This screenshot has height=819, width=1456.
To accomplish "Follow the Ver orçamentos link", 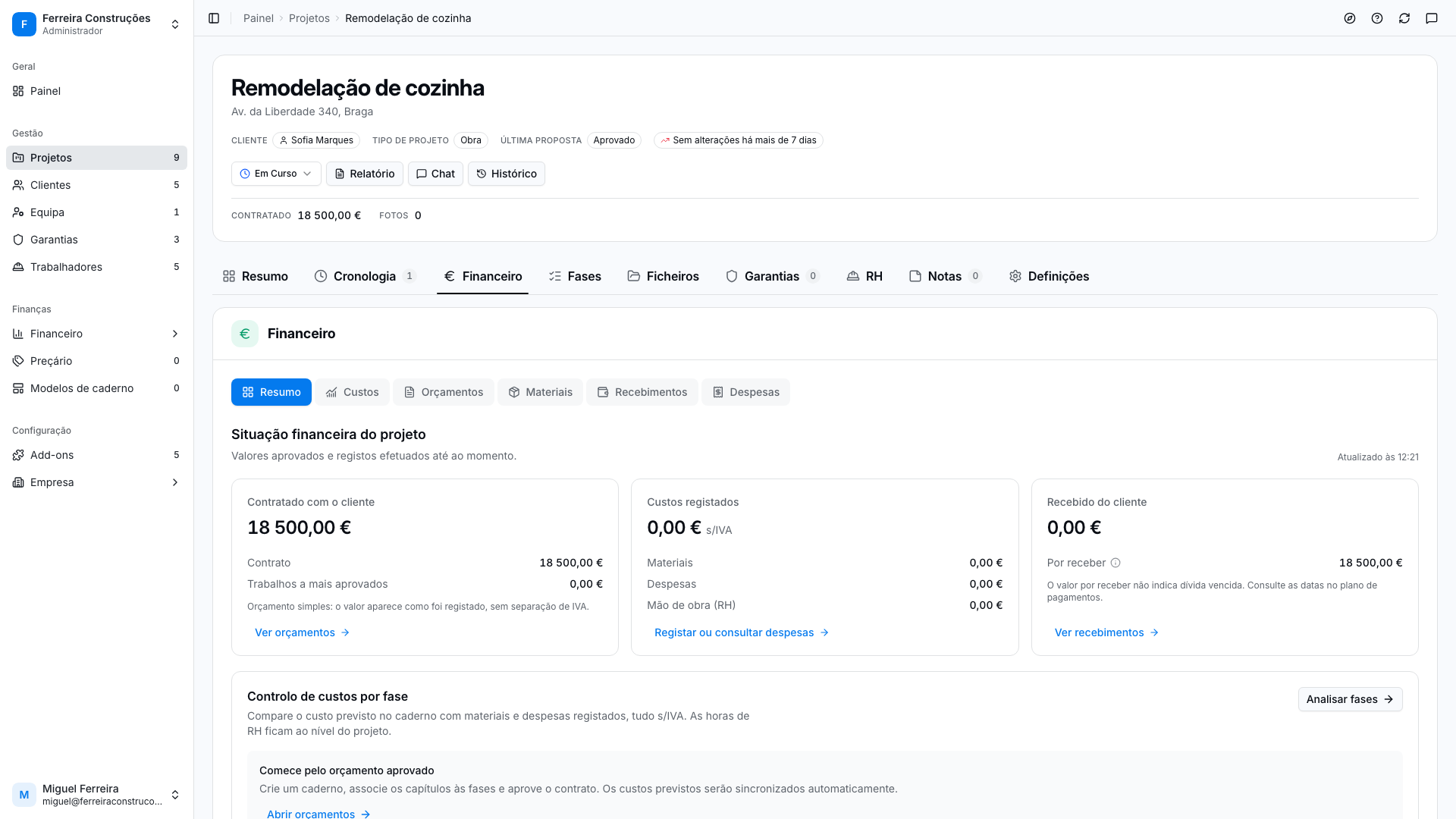I will coord(302,632).
